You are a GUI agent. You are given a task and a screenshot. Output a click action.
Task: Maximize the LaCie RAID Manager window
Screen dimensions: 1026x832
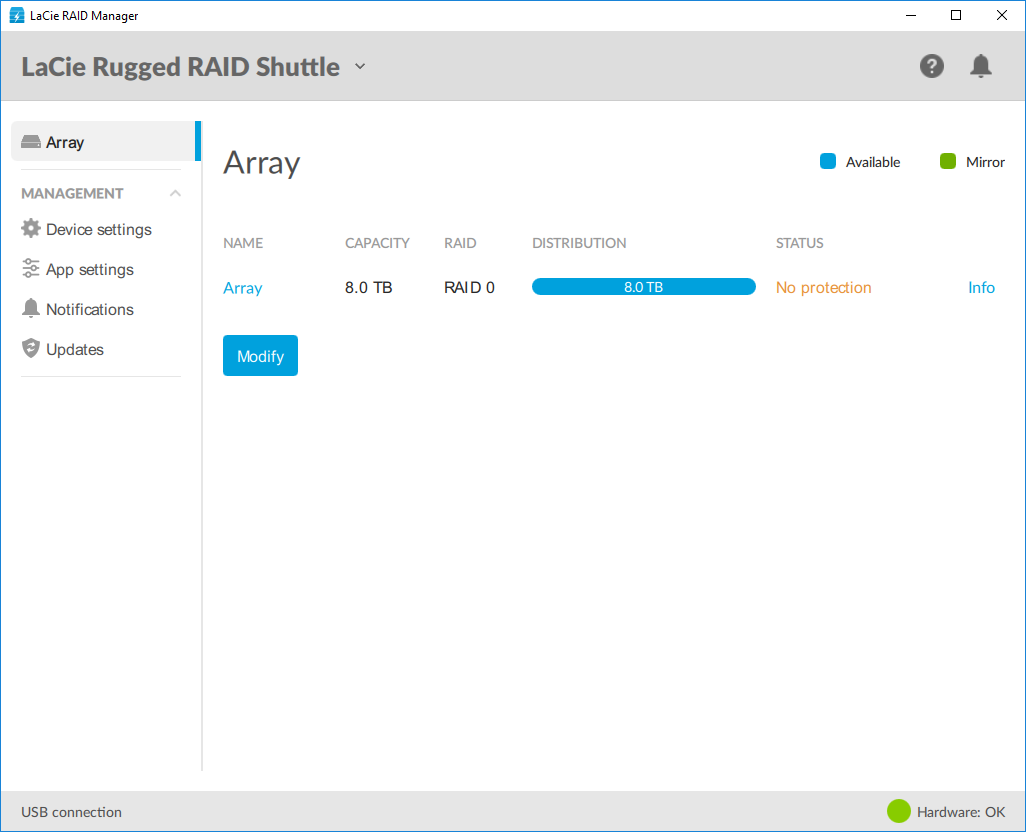[955, 15]
